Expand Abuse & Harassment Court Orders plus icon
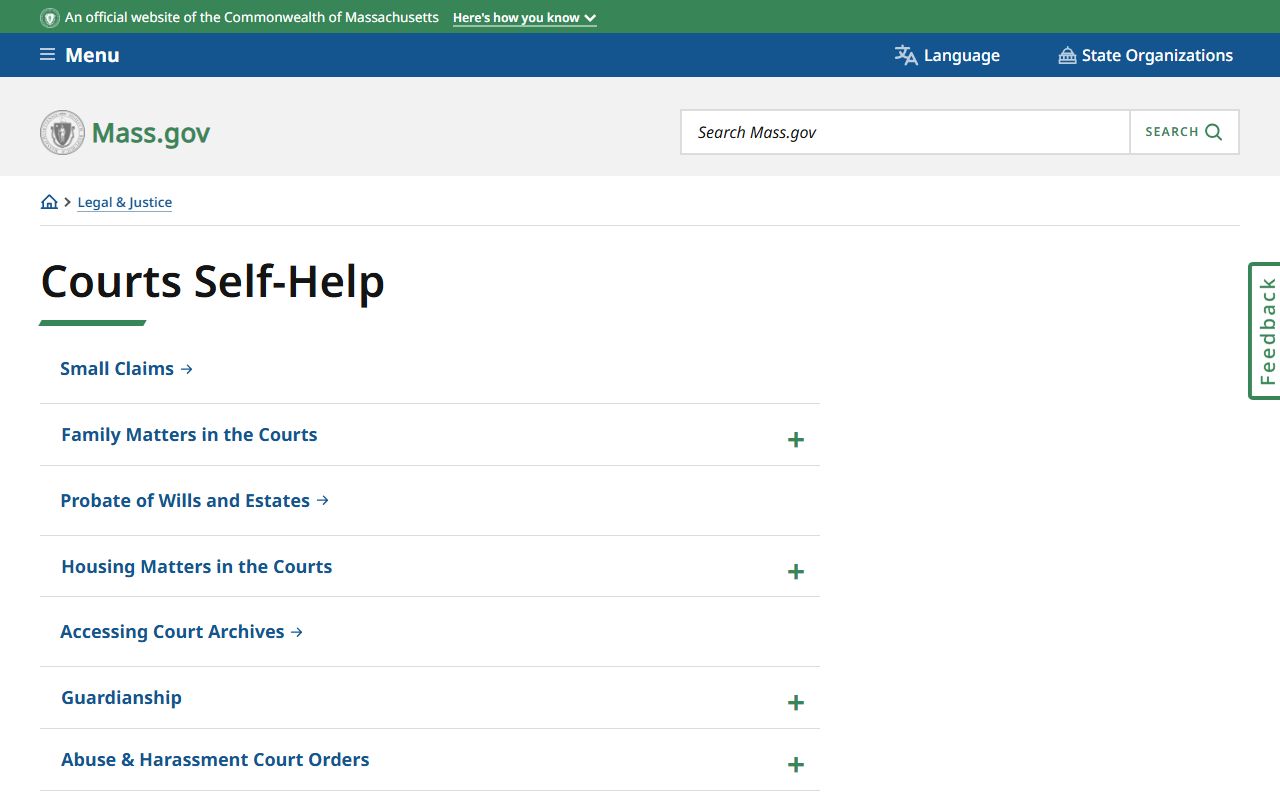 (796, 765)
